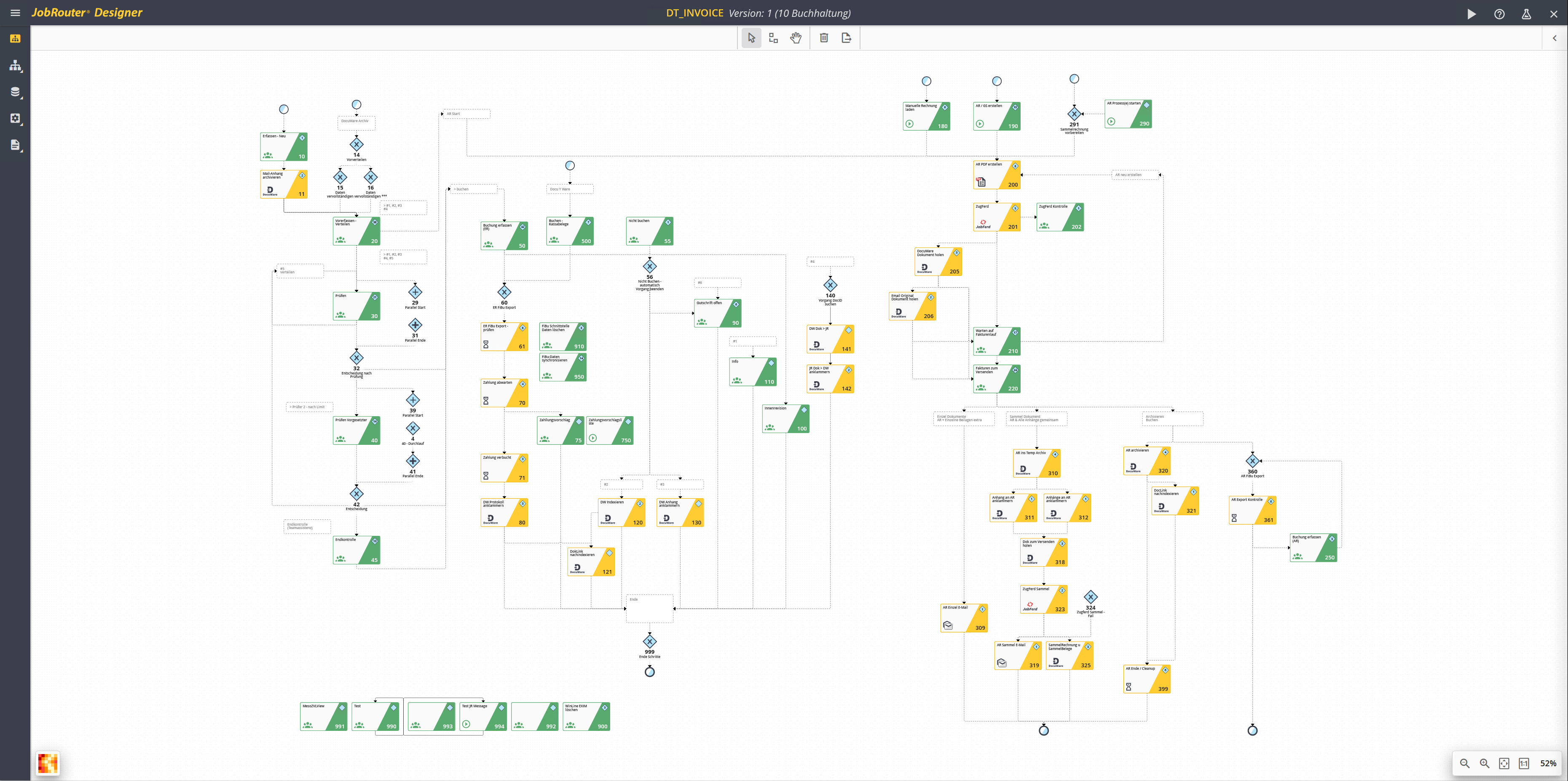Select the Endkontrolle step 45
1568x781 pixels.
tap(356, 550)
